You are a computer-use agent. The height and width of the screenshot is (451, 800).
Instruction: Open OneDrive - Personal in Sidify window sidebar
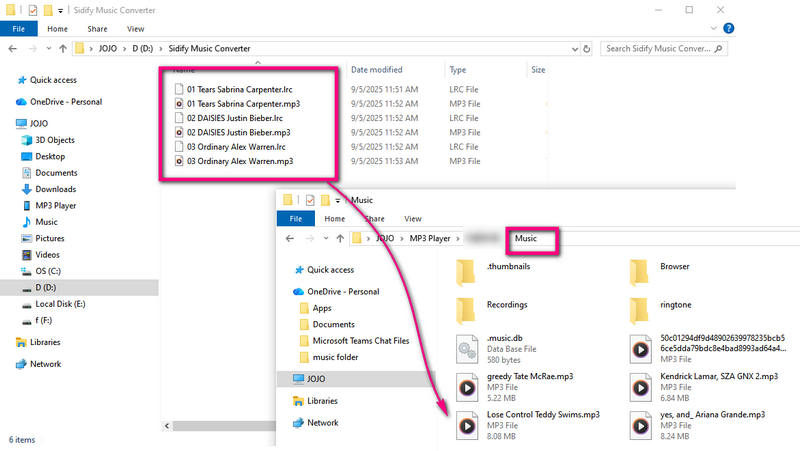pyautogui.click(x=66, y=102)
